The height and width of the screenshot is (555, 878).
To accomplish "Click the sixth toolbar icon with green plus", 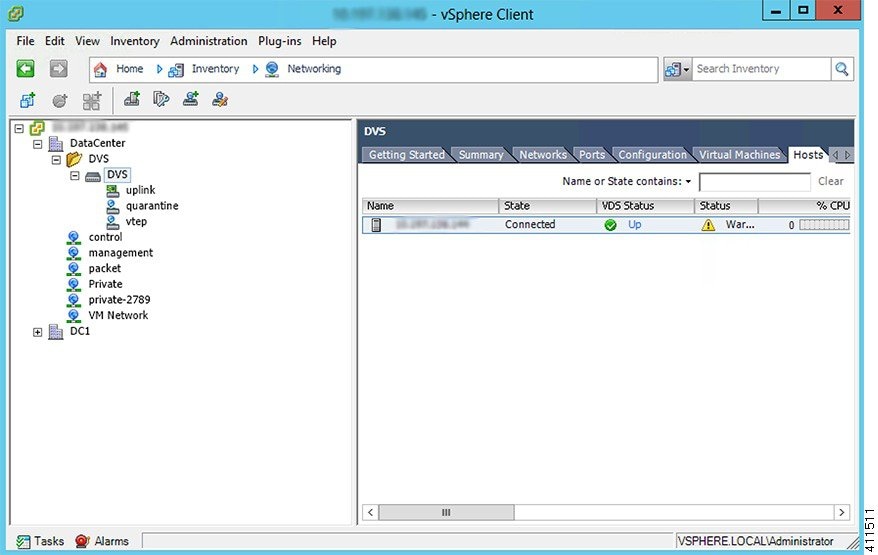I will (x=191, y=99).
